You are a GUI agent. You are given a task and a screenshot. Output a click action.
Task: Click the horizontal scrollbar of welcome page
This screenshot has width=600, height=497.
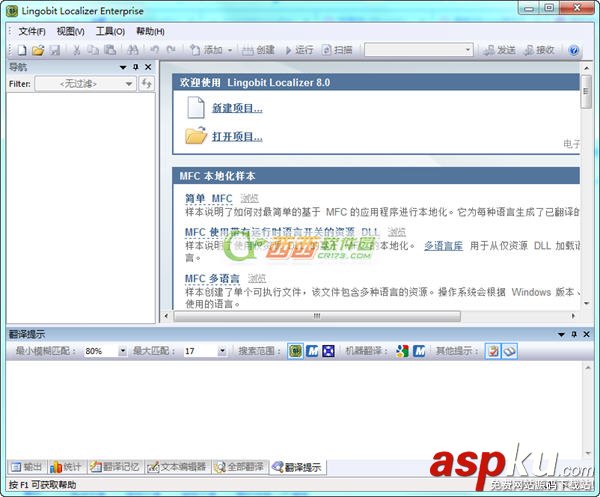pos(317,316)
